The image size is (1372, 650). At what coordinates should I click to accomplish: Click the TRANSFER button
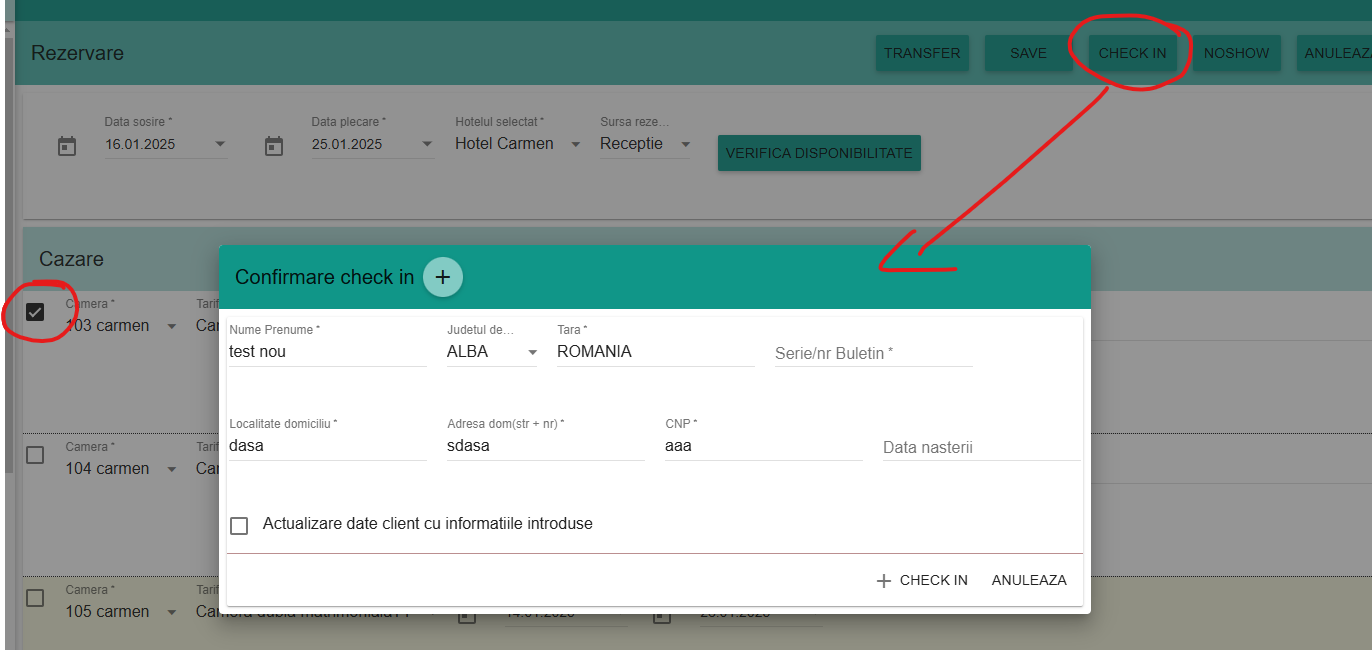click(922, 53)
